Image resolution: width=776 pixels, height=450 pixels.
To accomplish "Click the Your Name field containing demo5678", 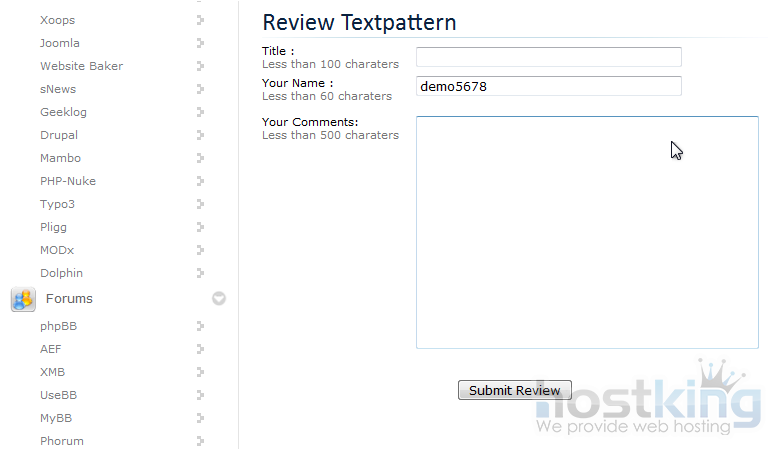I will click(548, 87).
